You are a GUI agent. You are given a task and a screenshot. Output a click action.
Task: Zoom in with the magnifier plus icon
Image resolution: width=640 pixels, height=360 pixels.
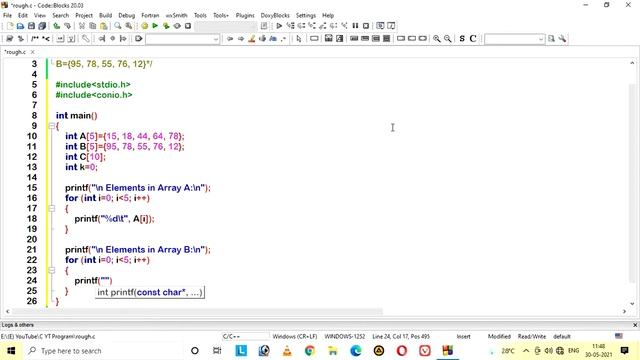(437, 38)
